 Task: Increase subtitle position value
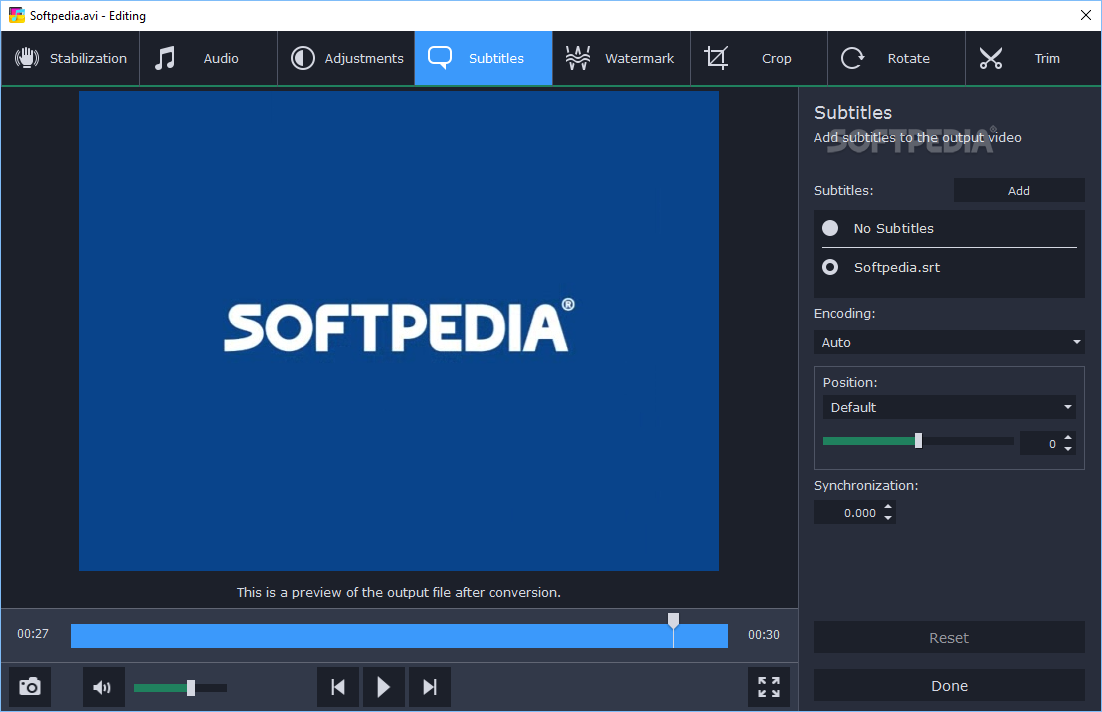pyautogui.click(x=1068, y=438)
